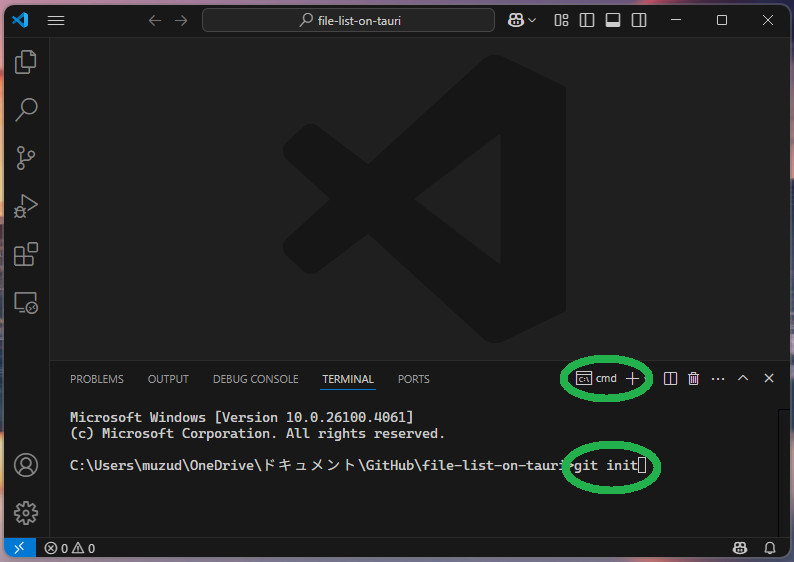Toggle the primary side bar
Screen dimensions: 794x562
point(587,20)
